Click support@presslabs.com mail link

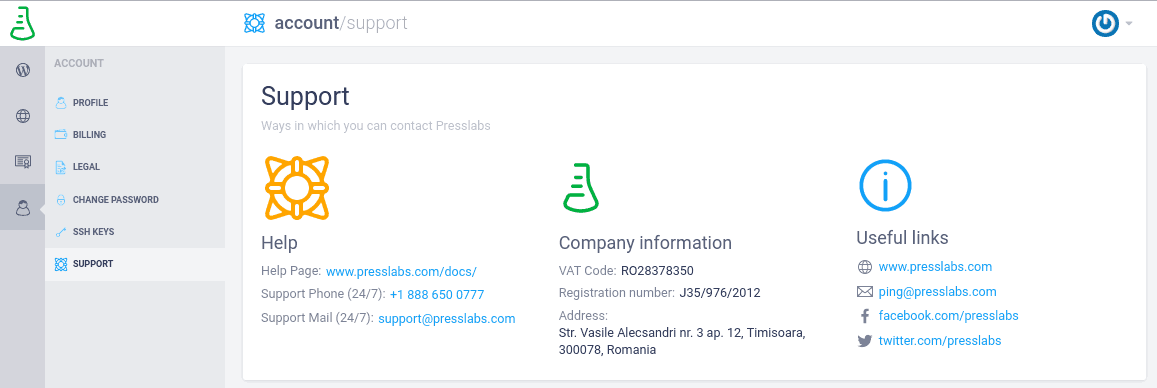[446, 318]
